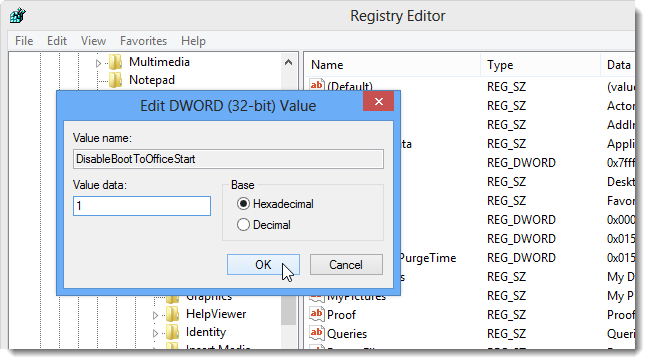Open the Help menu
The width and height of the screenshot is (650, 364).
coord(193,41)
